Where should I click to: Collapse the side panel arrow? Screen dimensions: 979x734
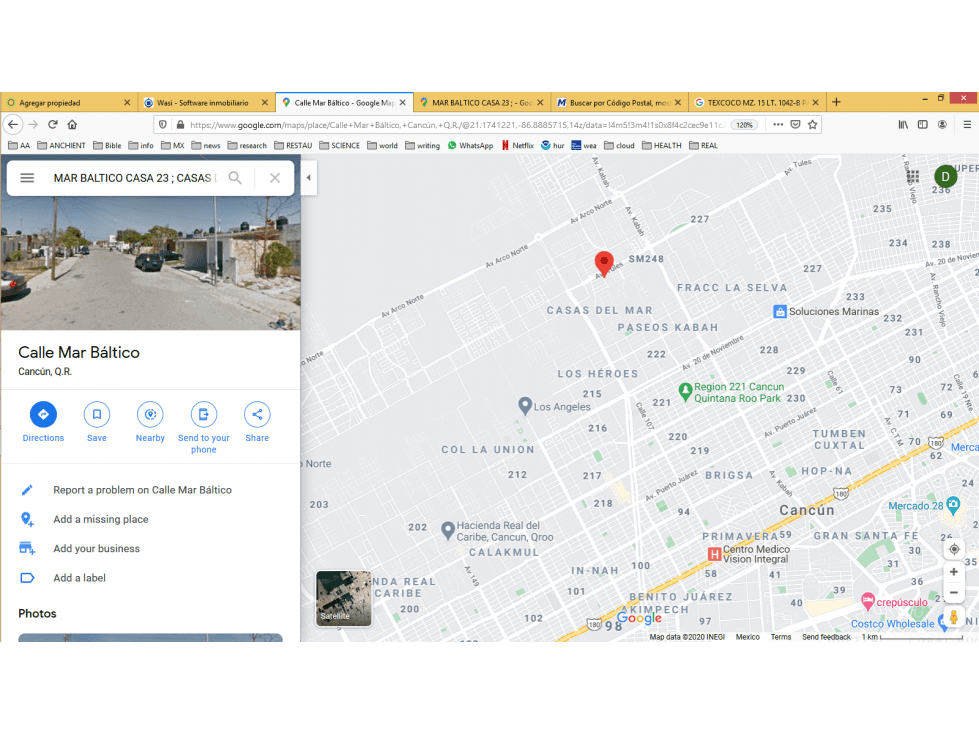308,177
